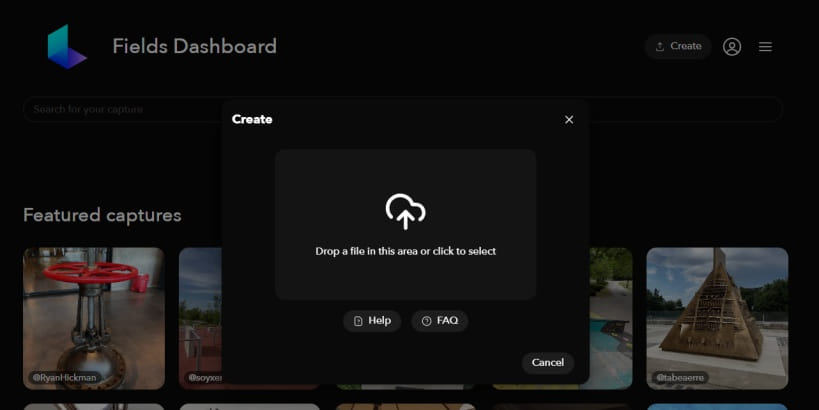Open the pyramid sculpture capture thumbnail

717,318
